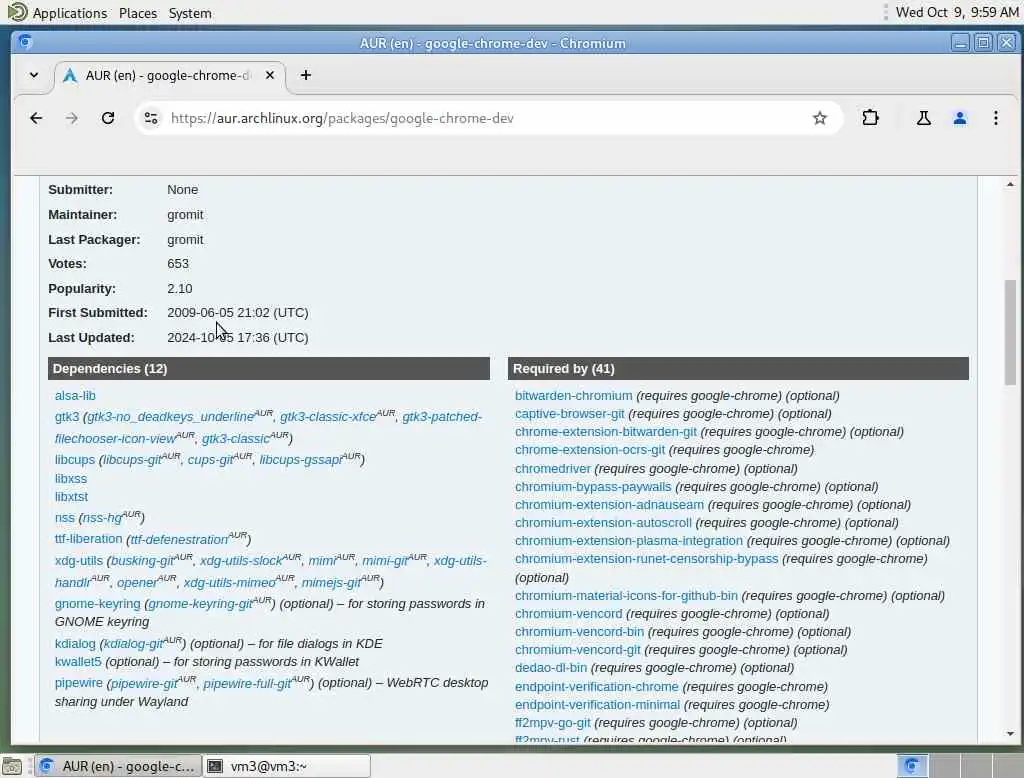Open the libxss dependency link
Screen dimensions: 1024x778
tap(71, 479)
